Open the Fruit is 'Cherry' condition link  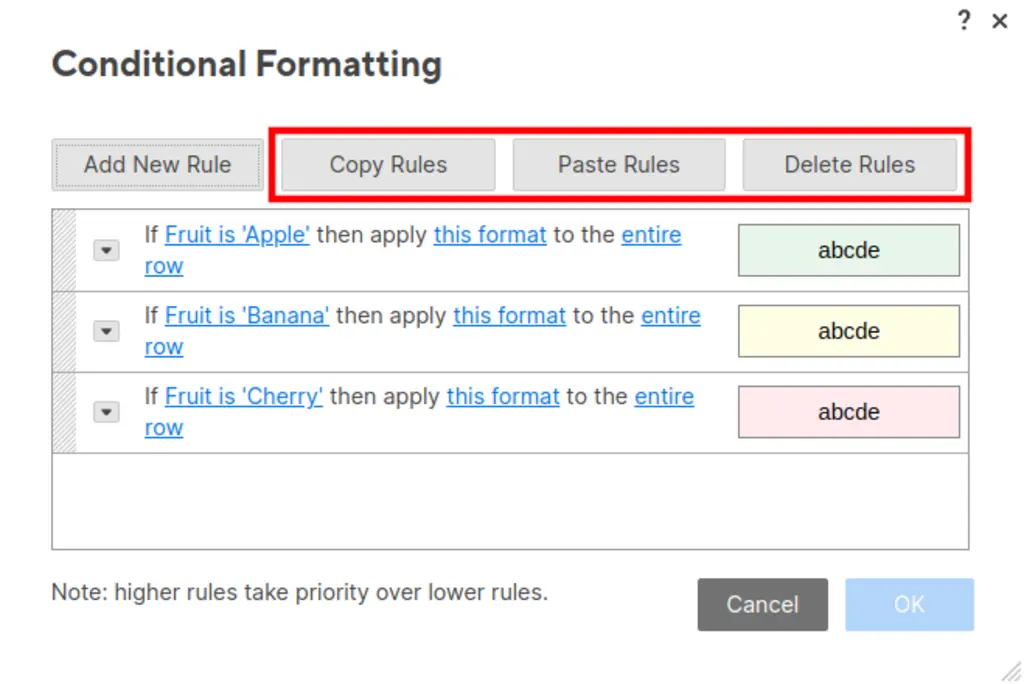click(x=244, y=397)
